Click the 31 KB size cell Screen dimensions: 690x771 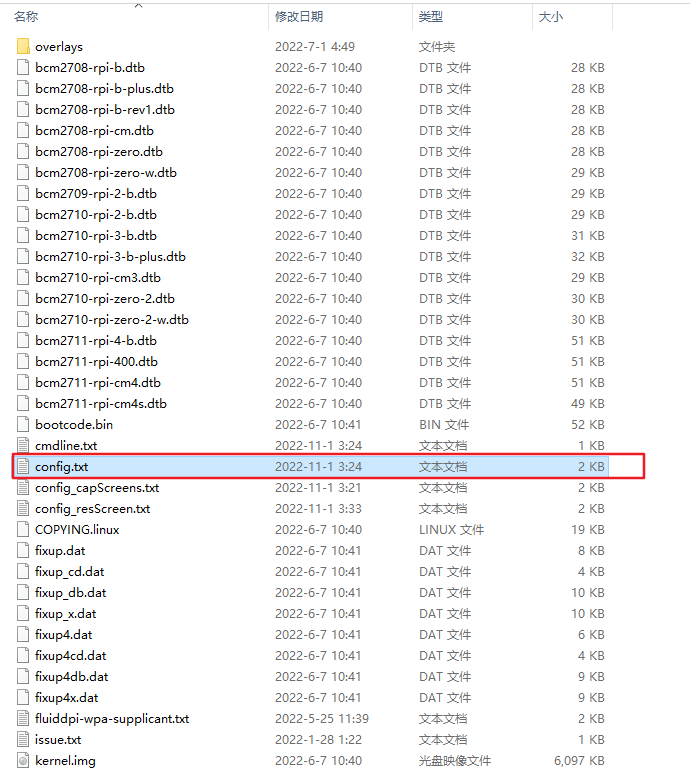point(588,236)
